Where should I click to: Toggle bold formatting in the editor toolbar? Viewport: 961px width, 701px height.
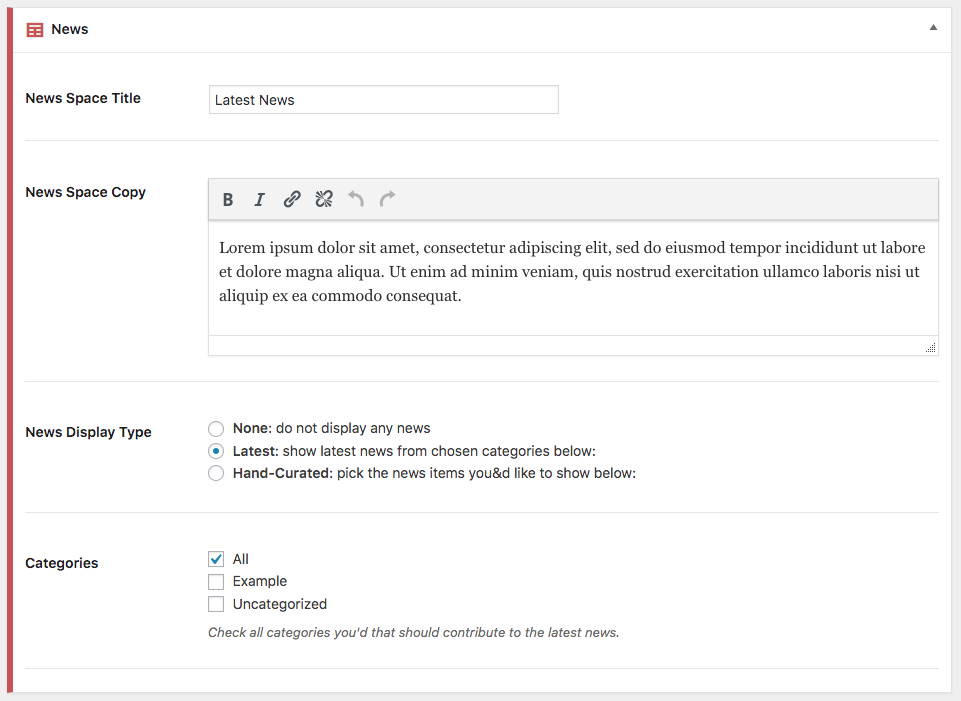click(228, 199)
